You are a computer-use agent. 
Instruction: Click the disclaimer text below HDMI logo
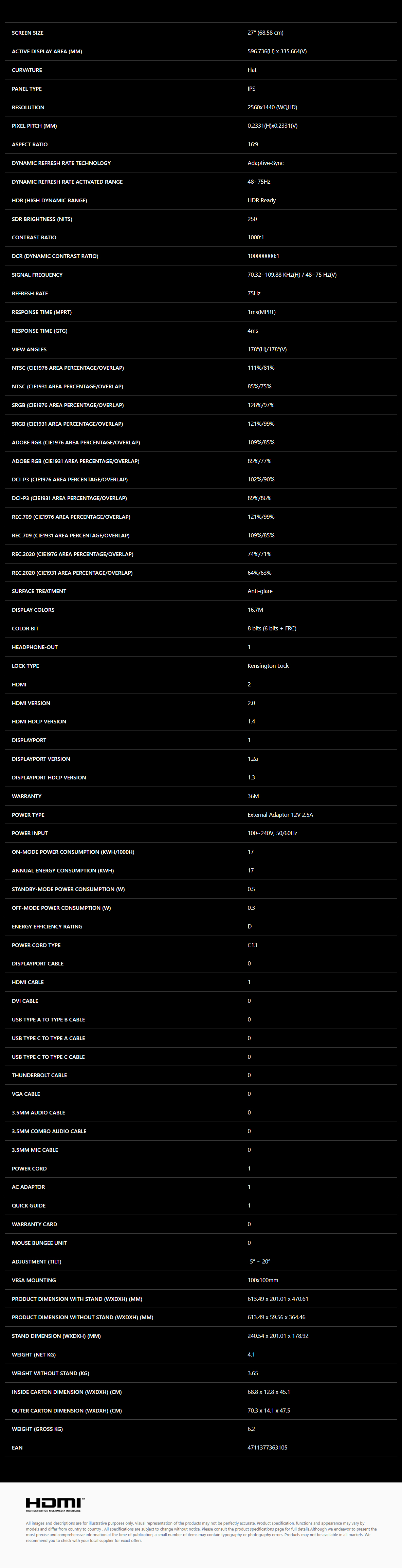click(201, 1532)
